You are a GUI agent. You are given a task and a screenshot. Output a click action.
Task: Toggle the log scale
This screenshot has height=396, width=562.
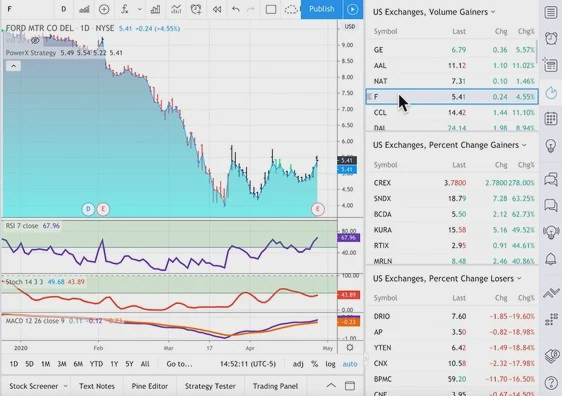click(x=330, y=364)
